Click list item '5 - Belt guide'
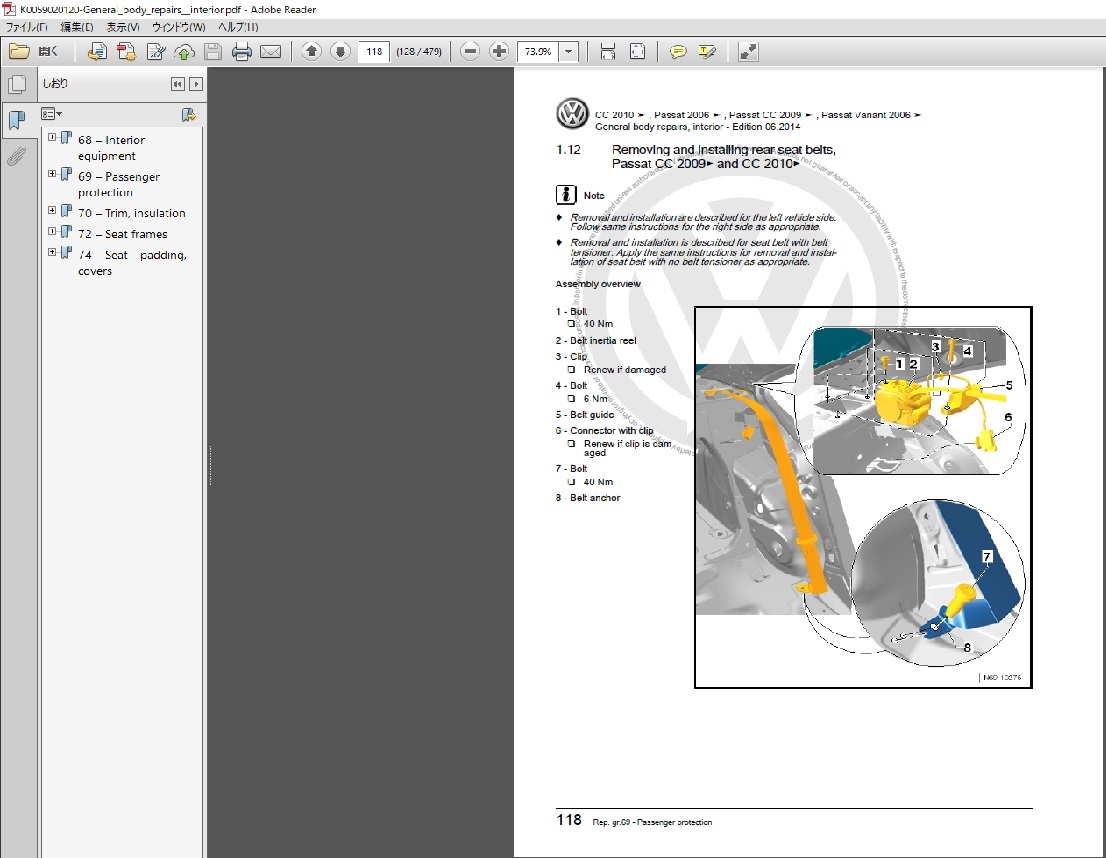The width and height of the screenshot is (1106, 858). [x=585, y=415]
